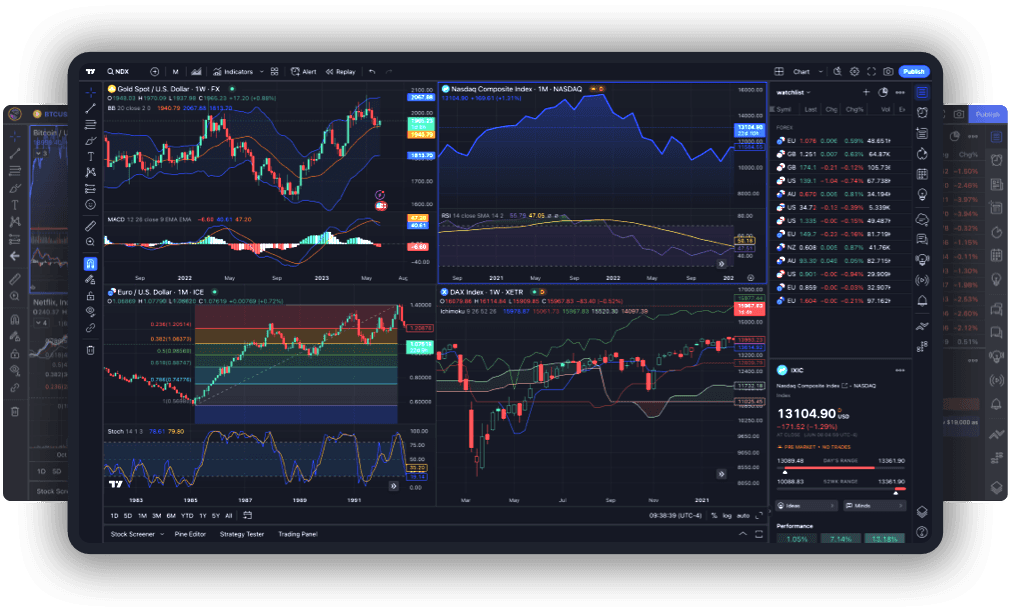This screenshot has height=612, width=1011.
Task: Click the blue Publish button
Action: coord(913,72)
